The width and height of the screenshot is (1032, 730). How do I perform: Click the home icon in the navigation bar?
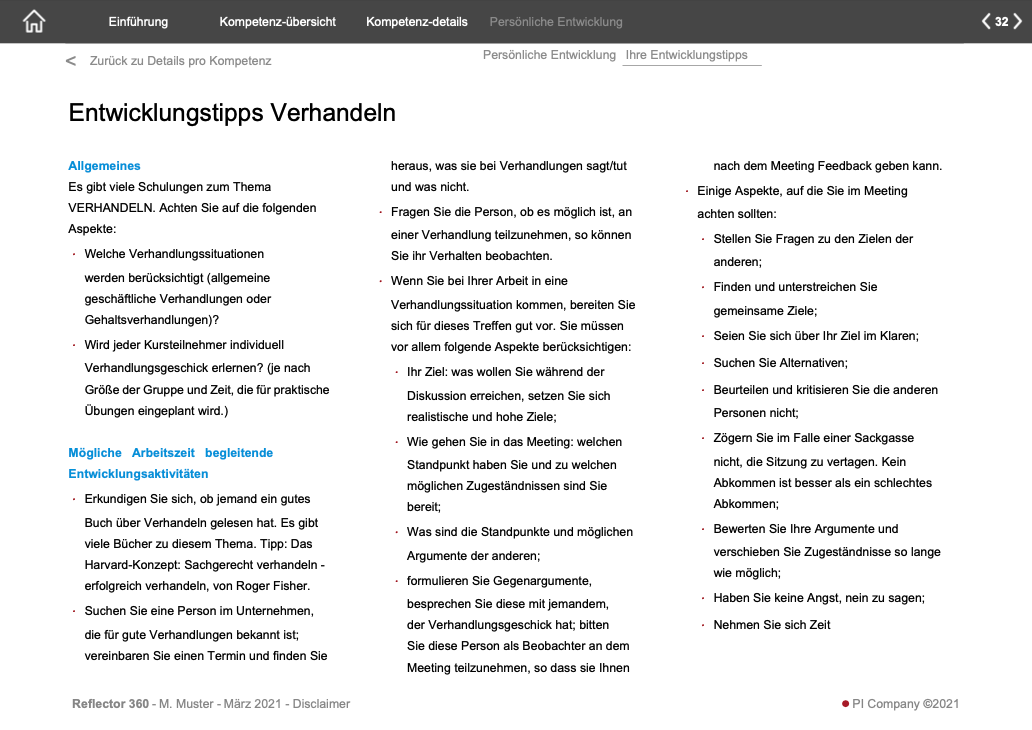click(x=33, y=19)
